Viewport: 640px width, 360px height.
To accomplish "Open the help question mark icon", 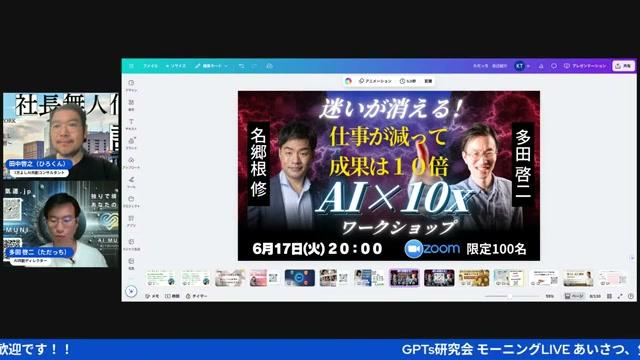I will (x=631, y=296).
